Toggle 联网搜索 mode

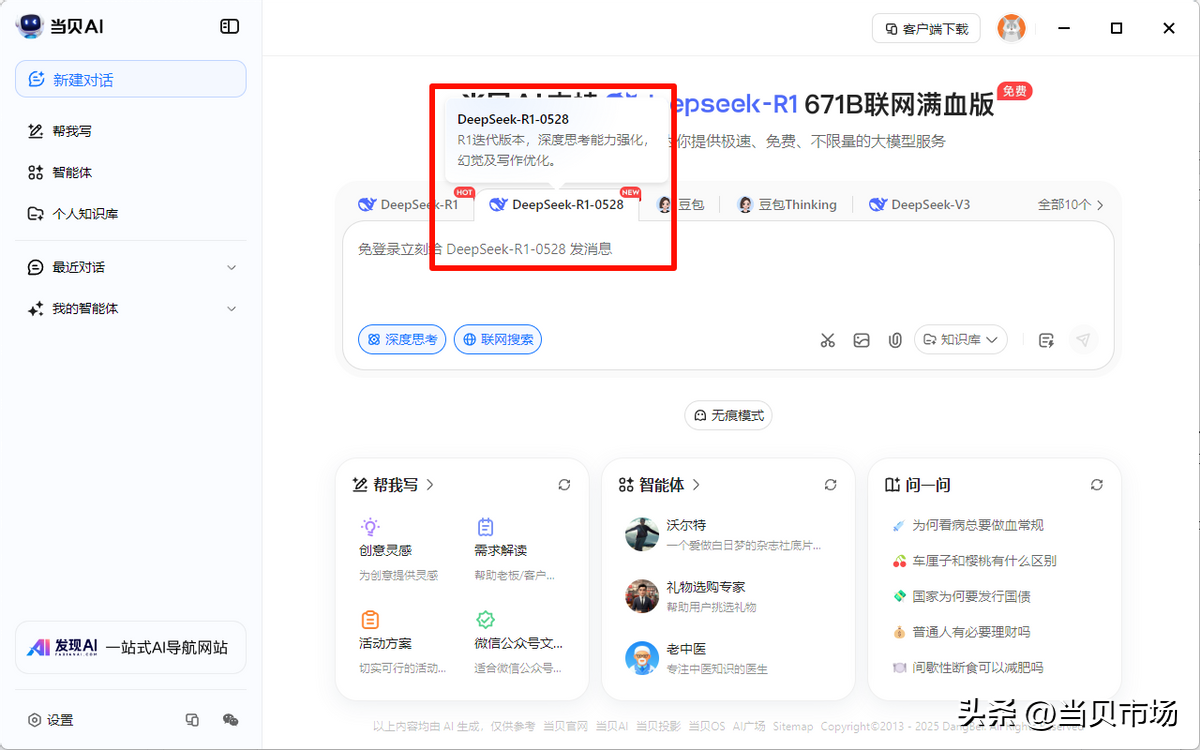(498, 340)
